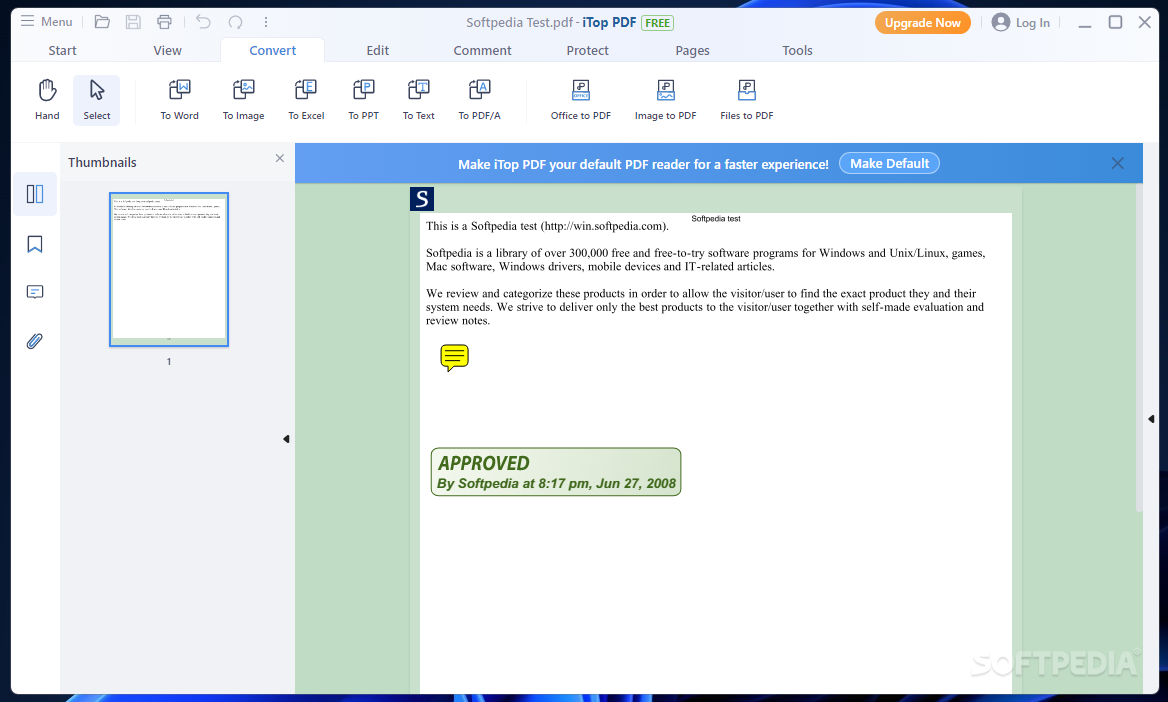Image resolution: width=1168 pixels, height=702 pixels.
Task: Open the Bookmarks sidebar panel
Action: [x=35, y=244]
